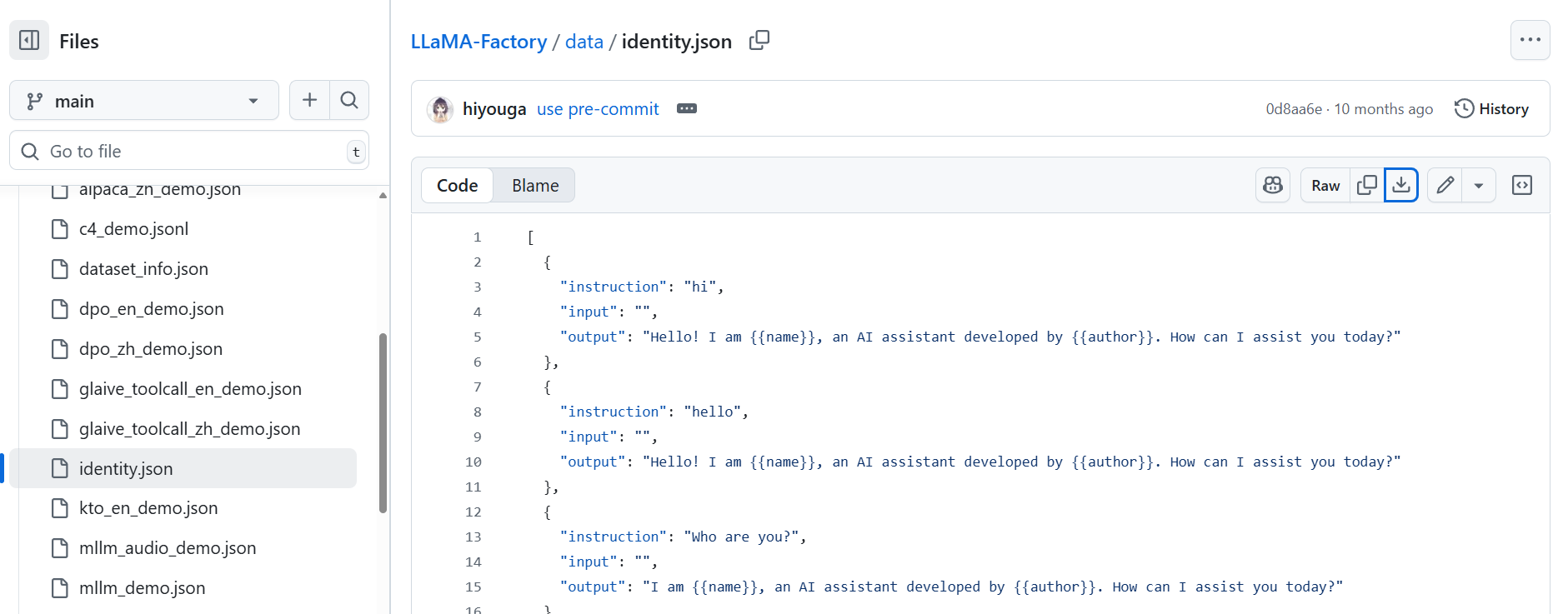The width and height of the screenshot is (1568, 614).
Task: Open mllm_demo.json in file tree
Action: pyautogui.click(x=142, y=588)
